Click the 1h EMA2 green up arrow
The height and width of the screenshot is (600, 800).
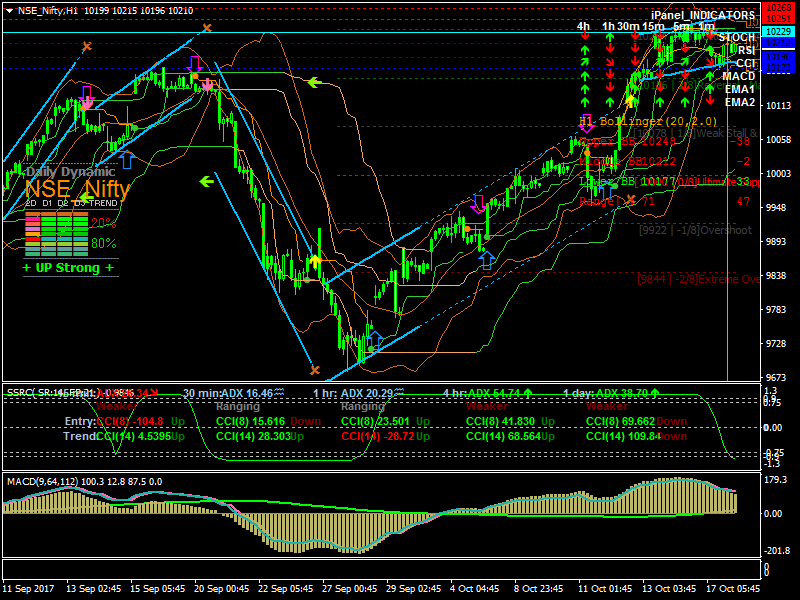click(x=610, y=102)
